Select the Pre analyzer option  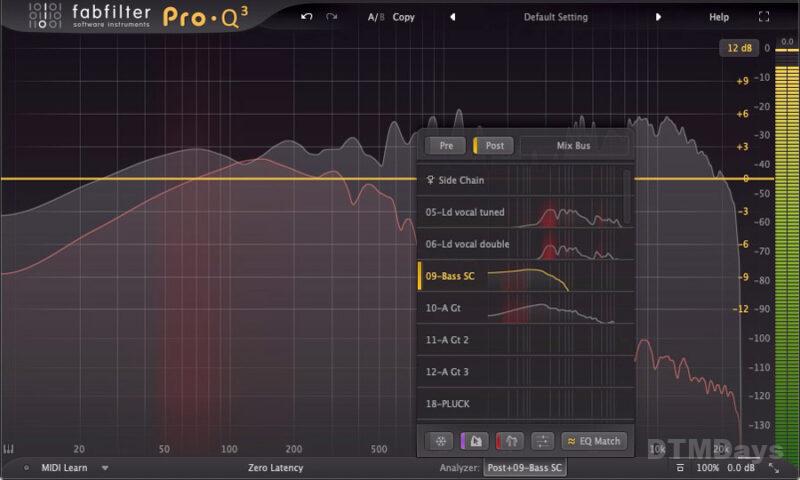pos(446,146)
